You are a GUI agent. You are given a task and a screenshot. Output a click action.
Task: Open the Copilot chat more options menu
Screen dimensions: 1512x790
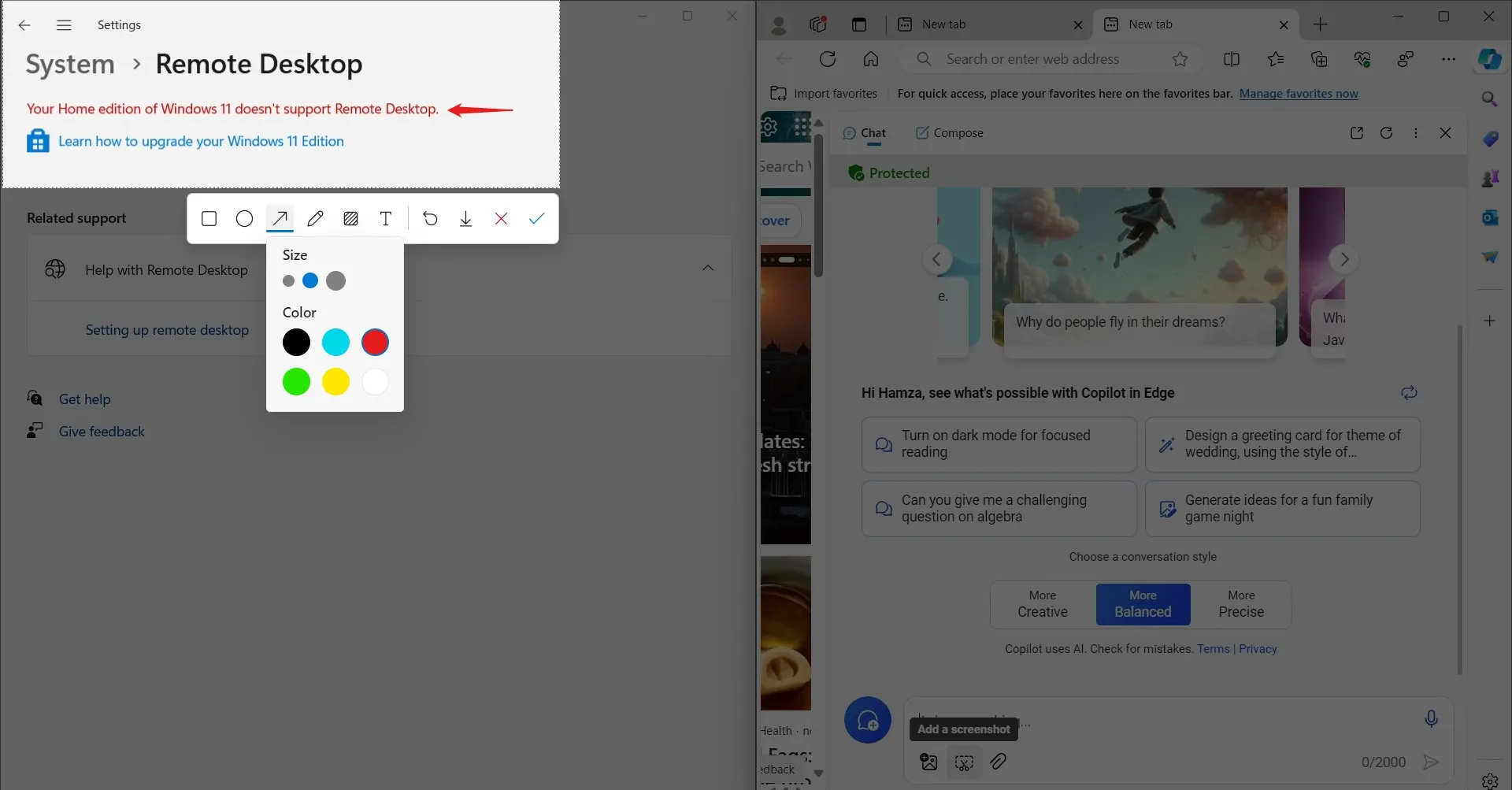pos(1416,132)
